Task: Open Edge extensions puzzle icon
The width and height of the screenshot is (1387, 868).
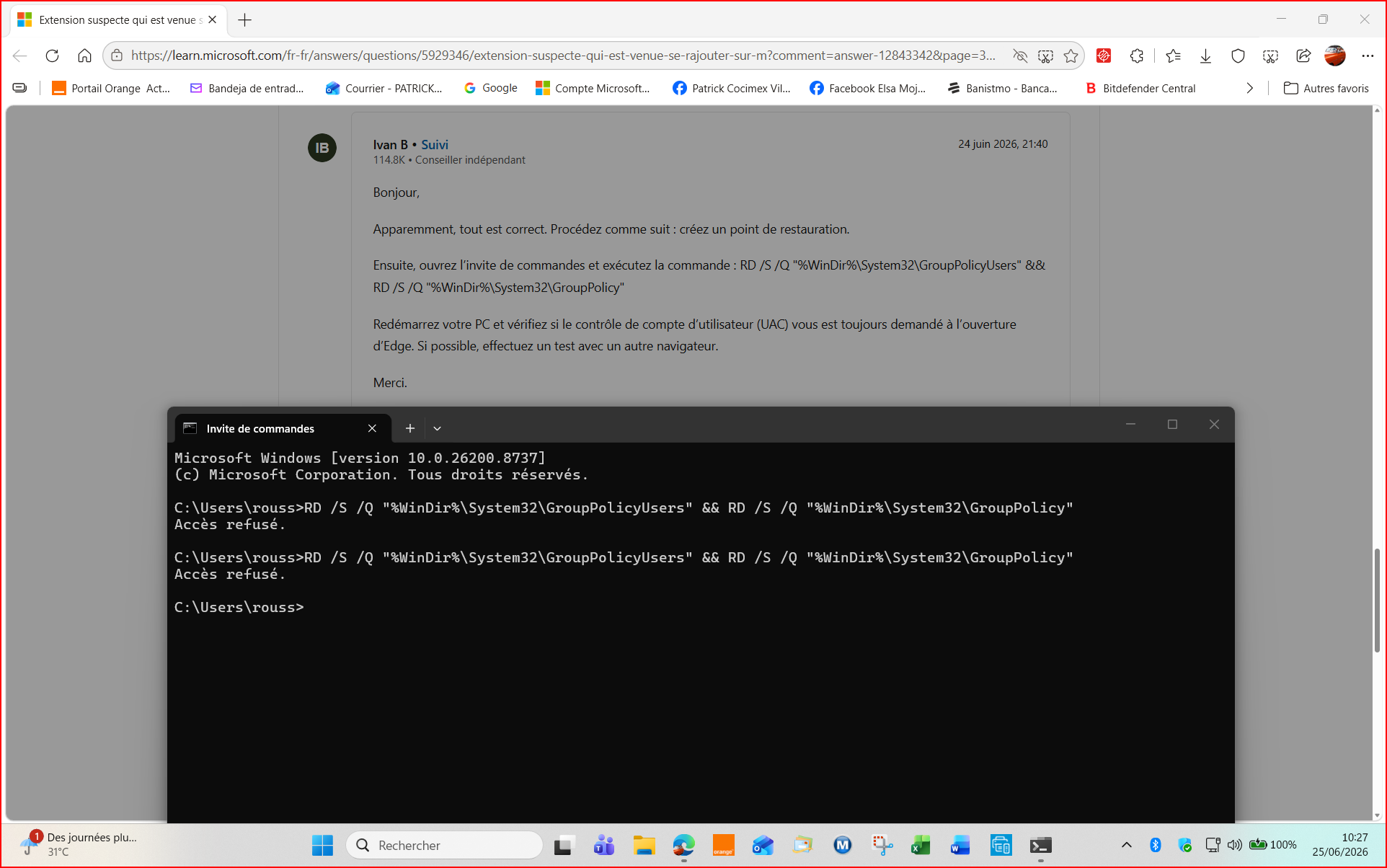Action: pyautogui.click(x=1137, y=56)
